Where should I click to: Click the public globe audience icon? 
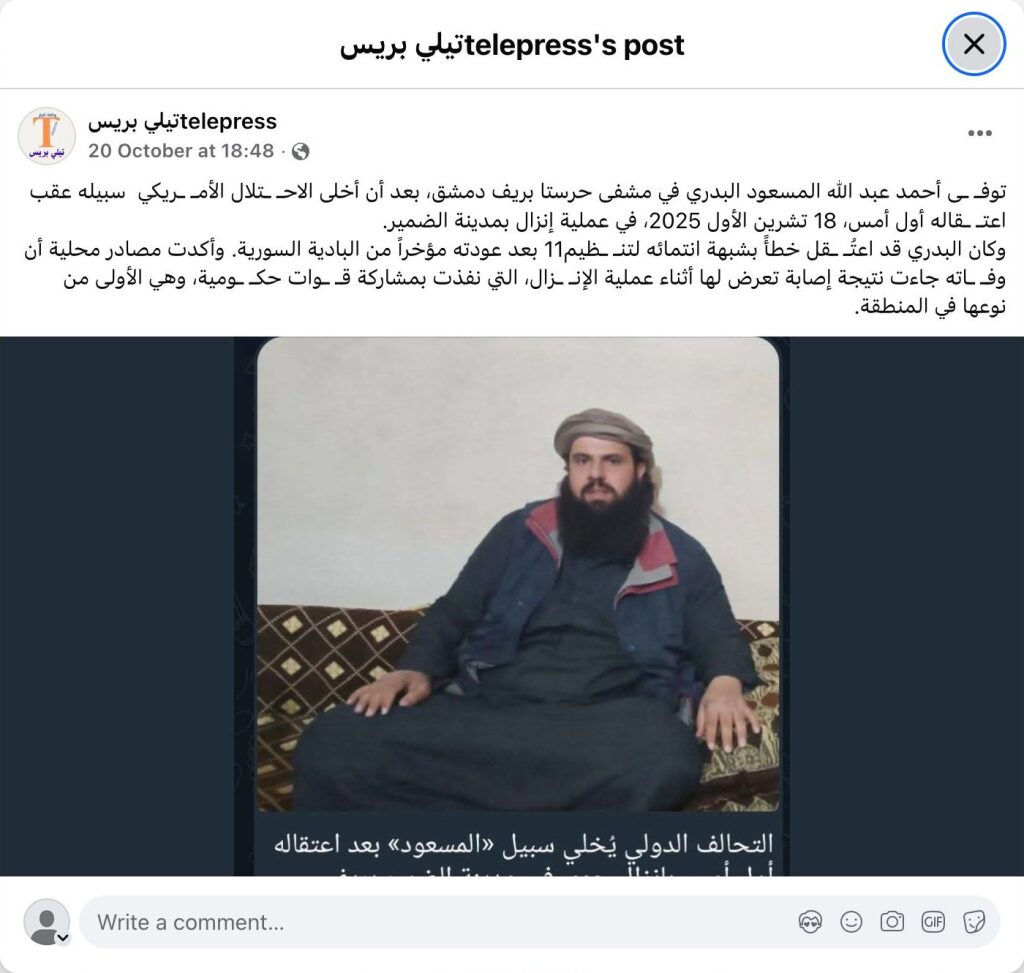coord(300,152)
